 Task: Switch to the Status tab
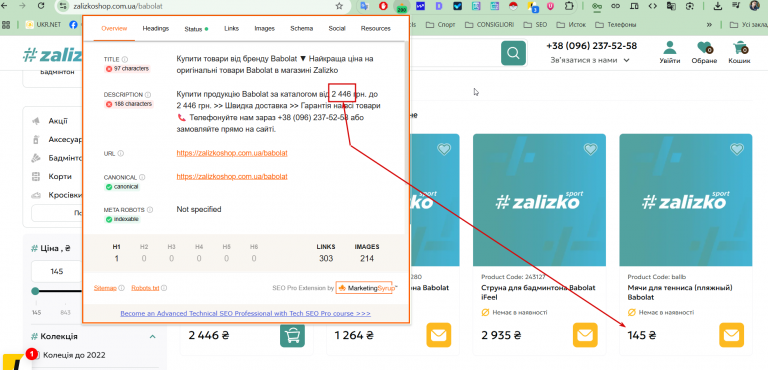click(196, 29)
